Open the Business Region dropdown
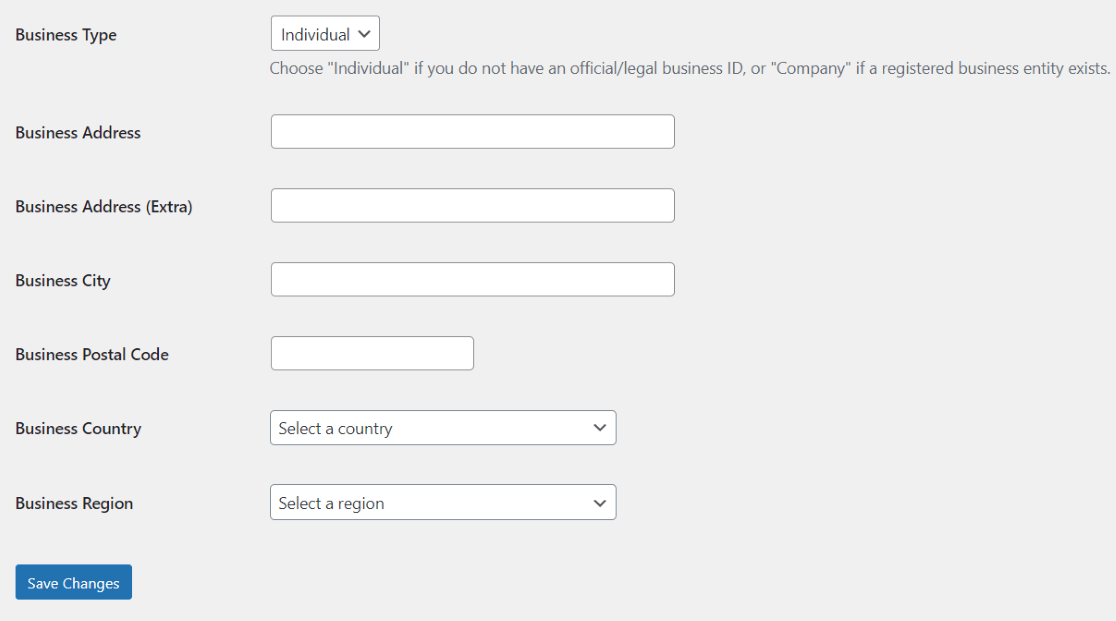The width and height of the screenshot is (1116, 621). pos(443,502)
